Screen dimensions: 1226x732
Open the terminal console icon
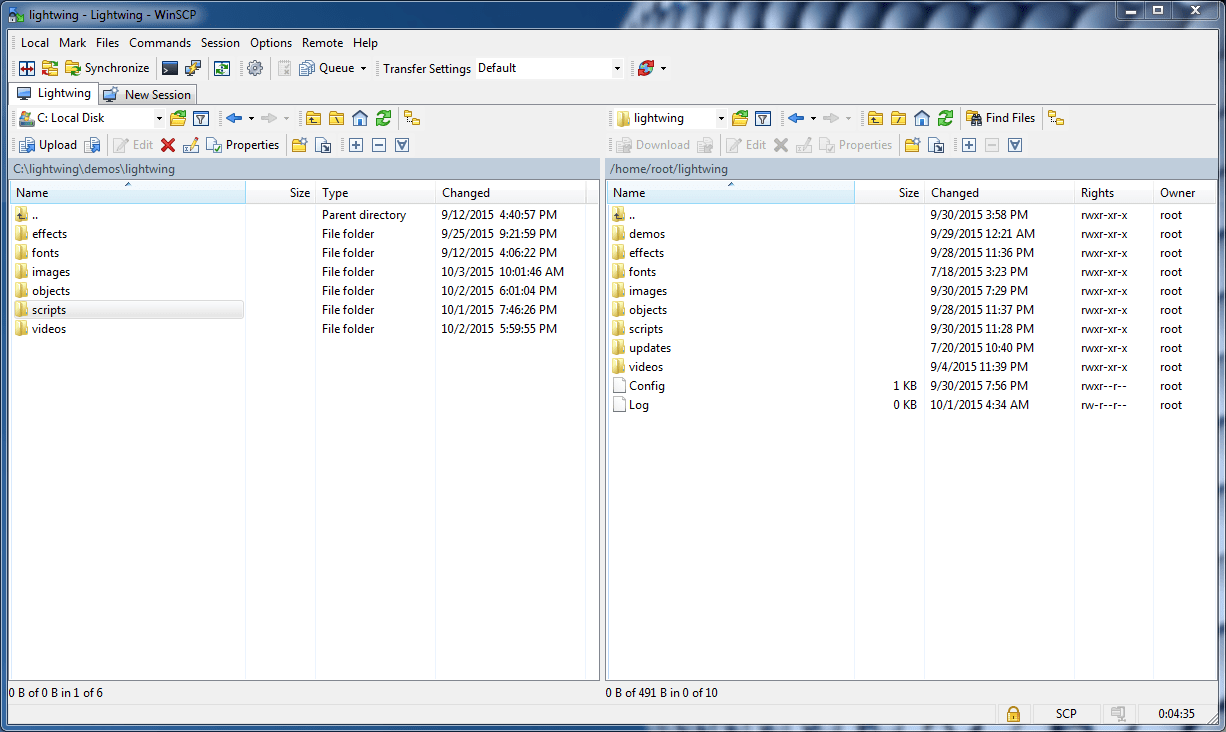point(170,68)
